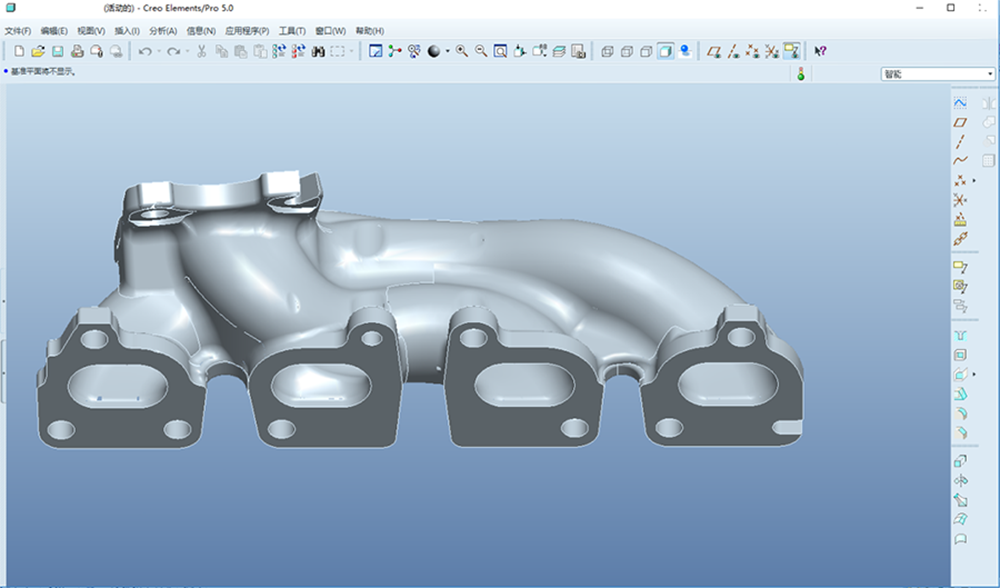1000x588 pixels.
Task: Open the 分析(A) menu
Action: (164, 31)
